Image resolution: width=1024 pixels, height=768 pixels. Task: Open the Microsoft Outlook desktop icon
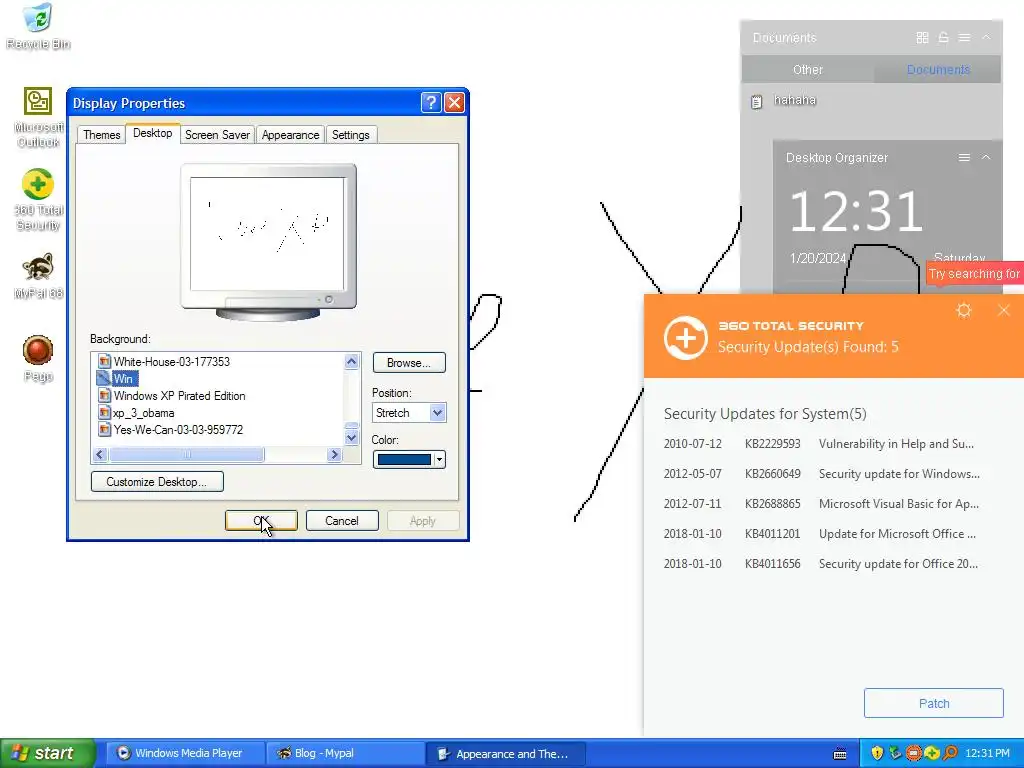pyautogui.click(x=38, y=118)
